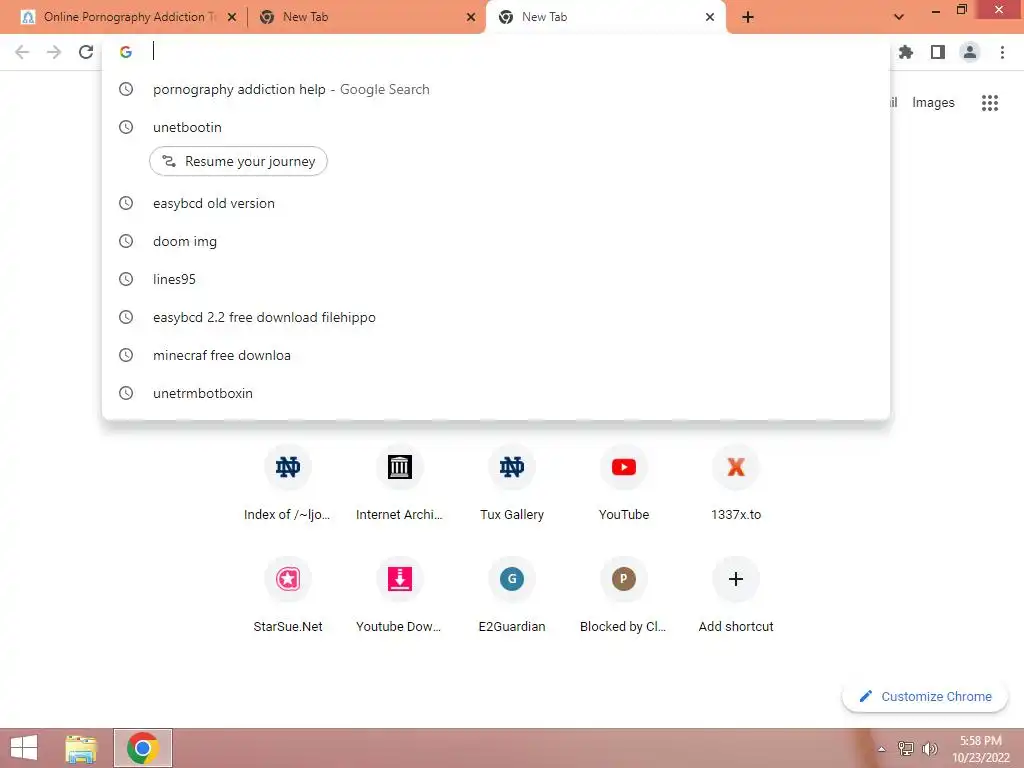Select the unetbootin suggestion
This screenshot has width=1024, height=768.
tap(496, 127)
